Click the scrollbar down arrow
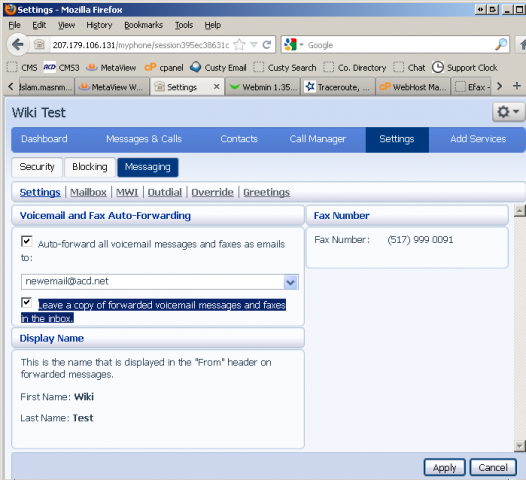Viewport: 526px width, 480px height. (x=520, y=446)
